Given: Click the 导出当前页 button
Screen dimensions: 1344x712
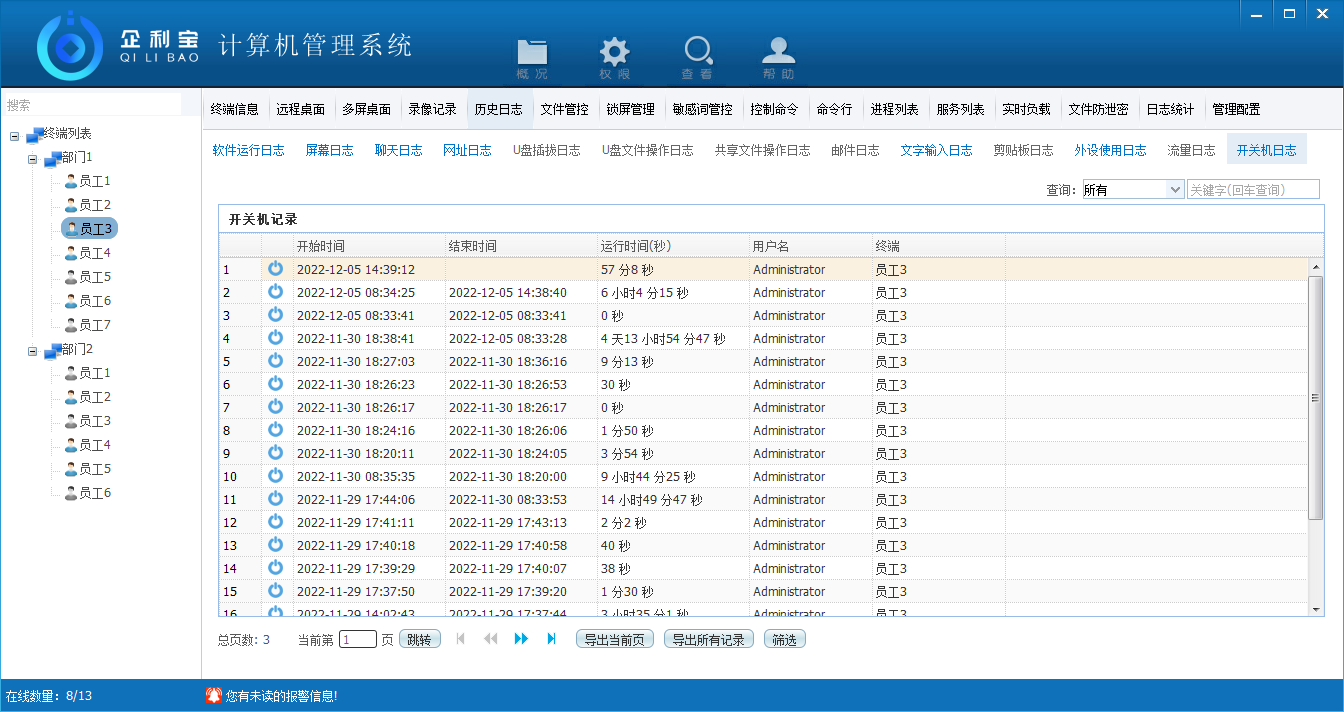Looking at the screenshot, I should tap(615, 640).
